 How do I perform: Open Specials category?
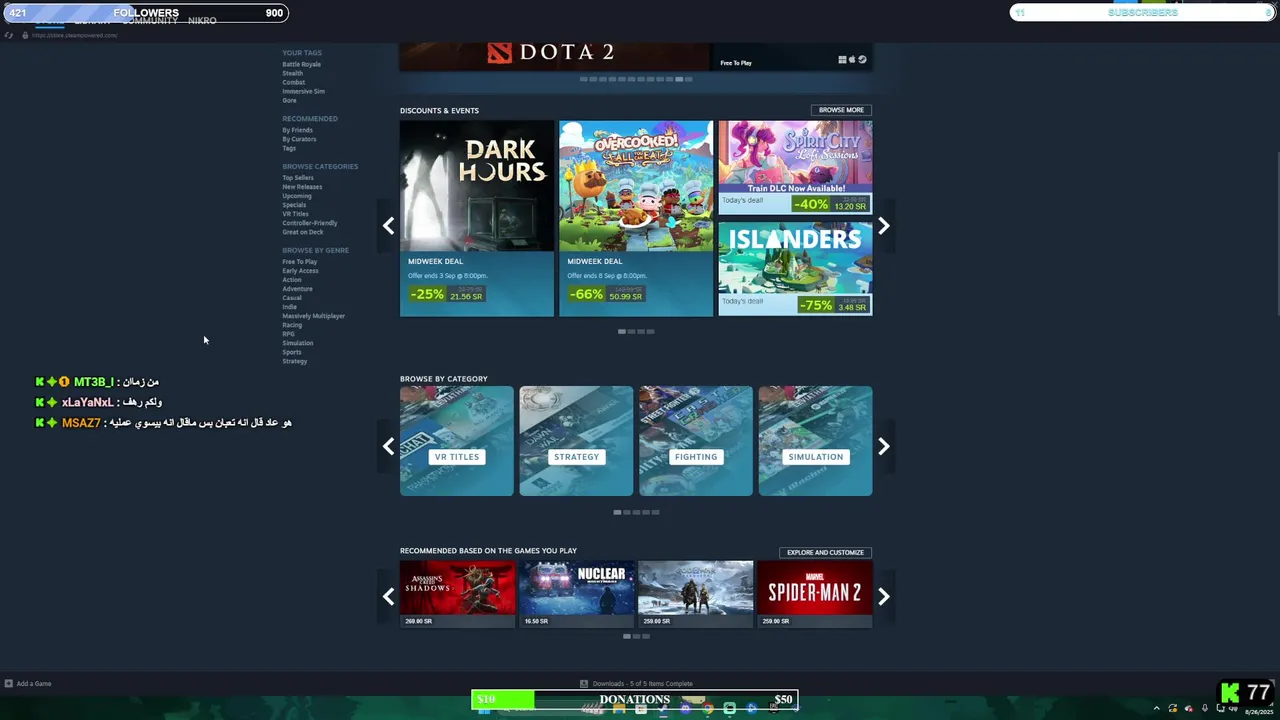pyautogui.click(x=294, y=205)
